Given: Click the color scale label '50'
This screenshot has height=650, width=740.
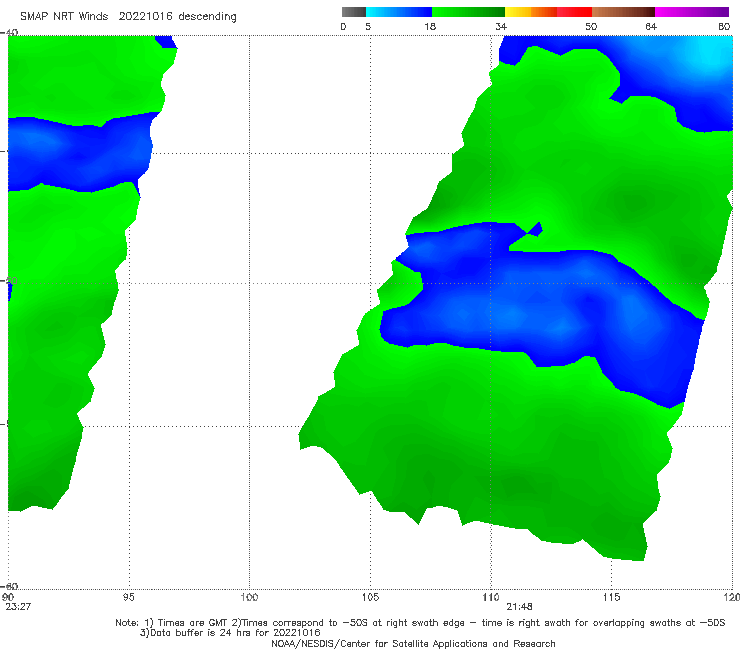Looking at the screenshot, I should 591,27.
